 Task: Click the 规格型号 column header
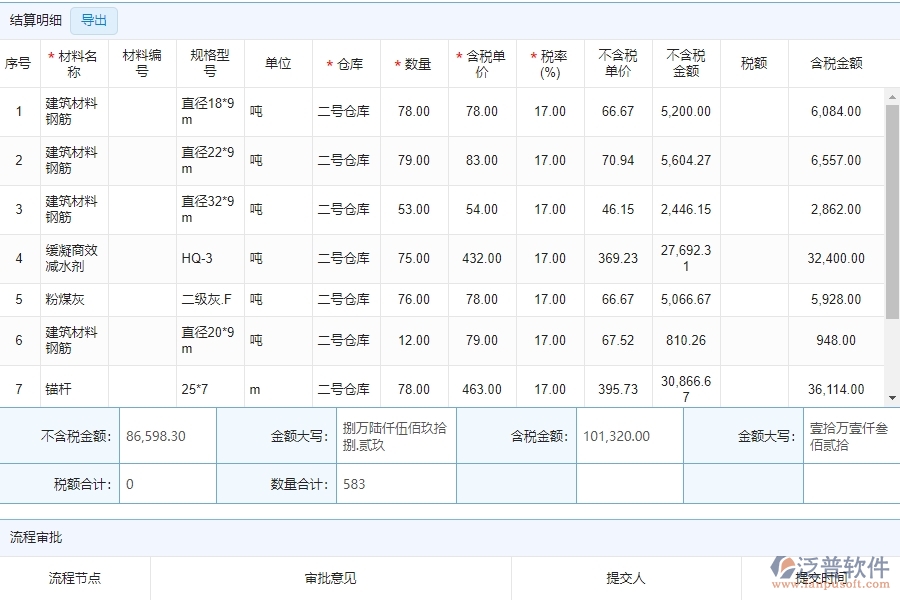[x=209, y=61]
